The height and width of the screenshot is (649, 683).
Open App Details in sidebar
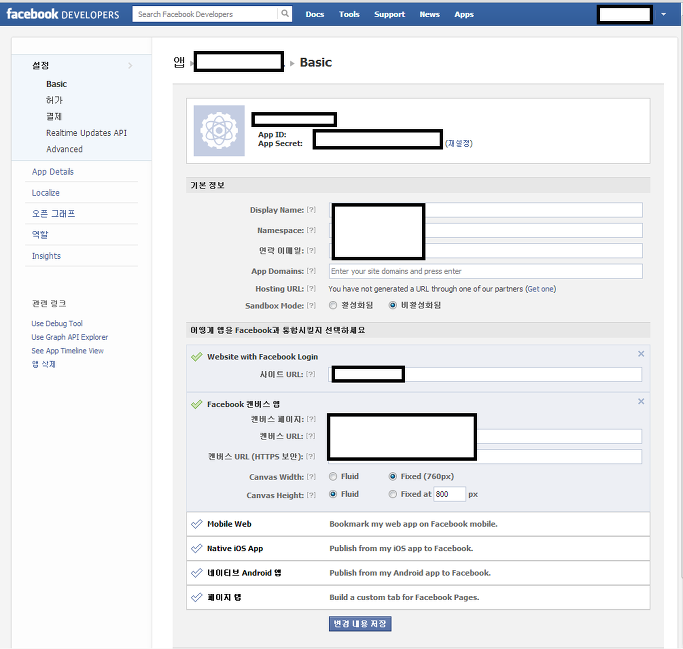coord(53,172)
